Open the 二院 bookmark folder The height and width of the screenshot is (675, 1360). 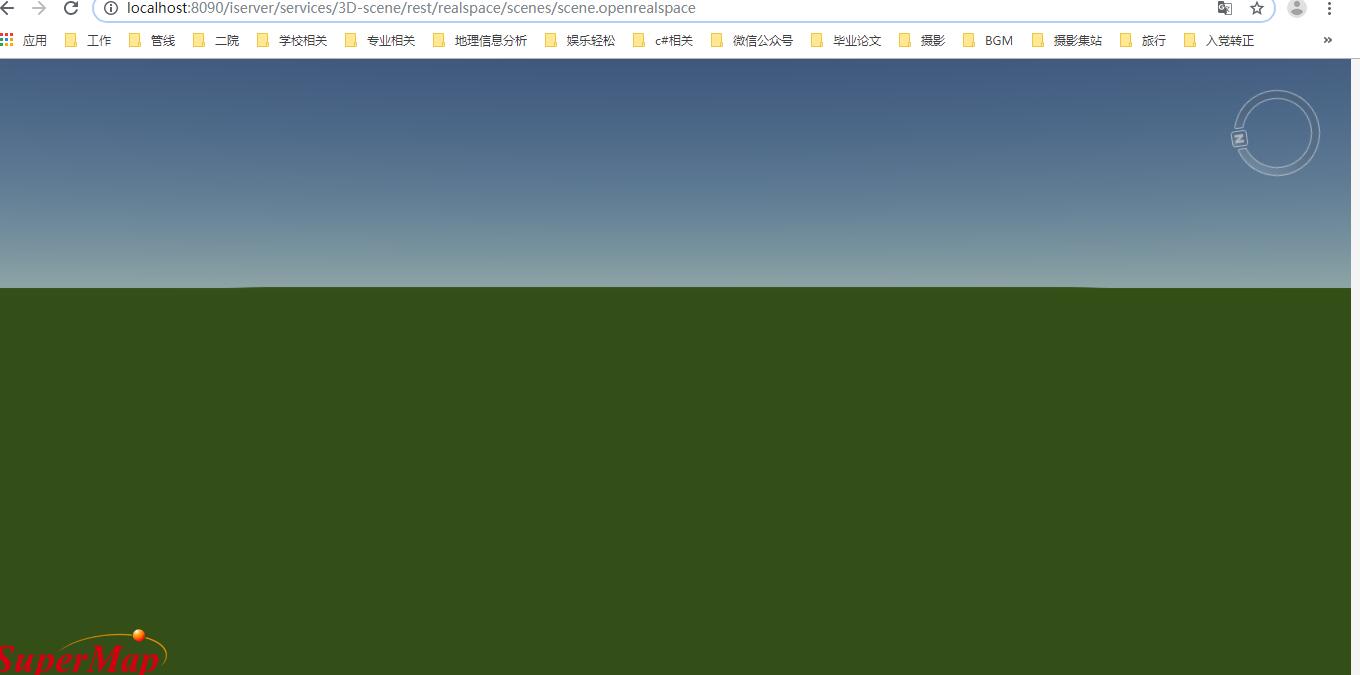pos(216,40)
